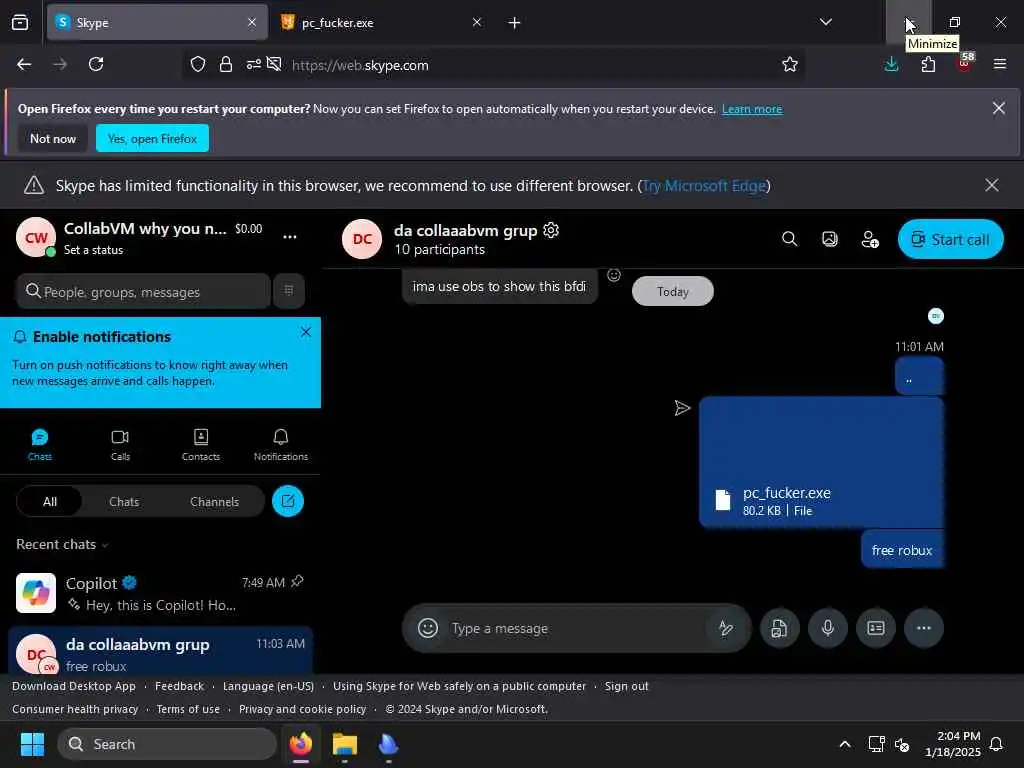
Task: Follow the Learn more link
Action: (752, 109)
